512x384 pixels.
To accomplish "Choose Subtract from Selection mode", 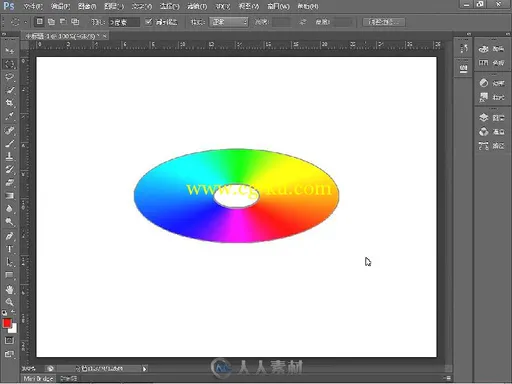I will pyautogui.click(x=63, y=22).
